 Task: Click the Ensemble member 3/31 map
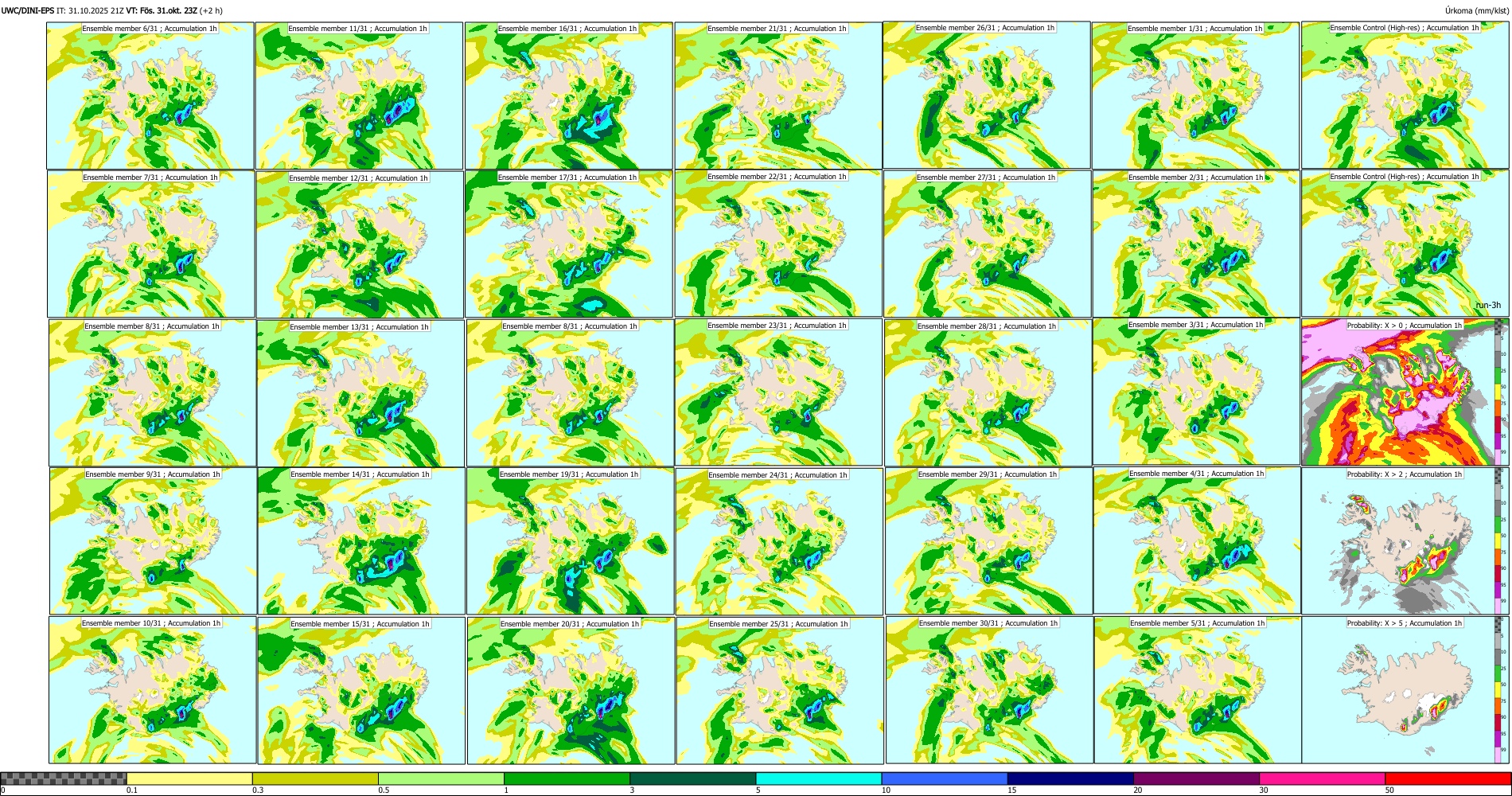[x=1197, y=392]
